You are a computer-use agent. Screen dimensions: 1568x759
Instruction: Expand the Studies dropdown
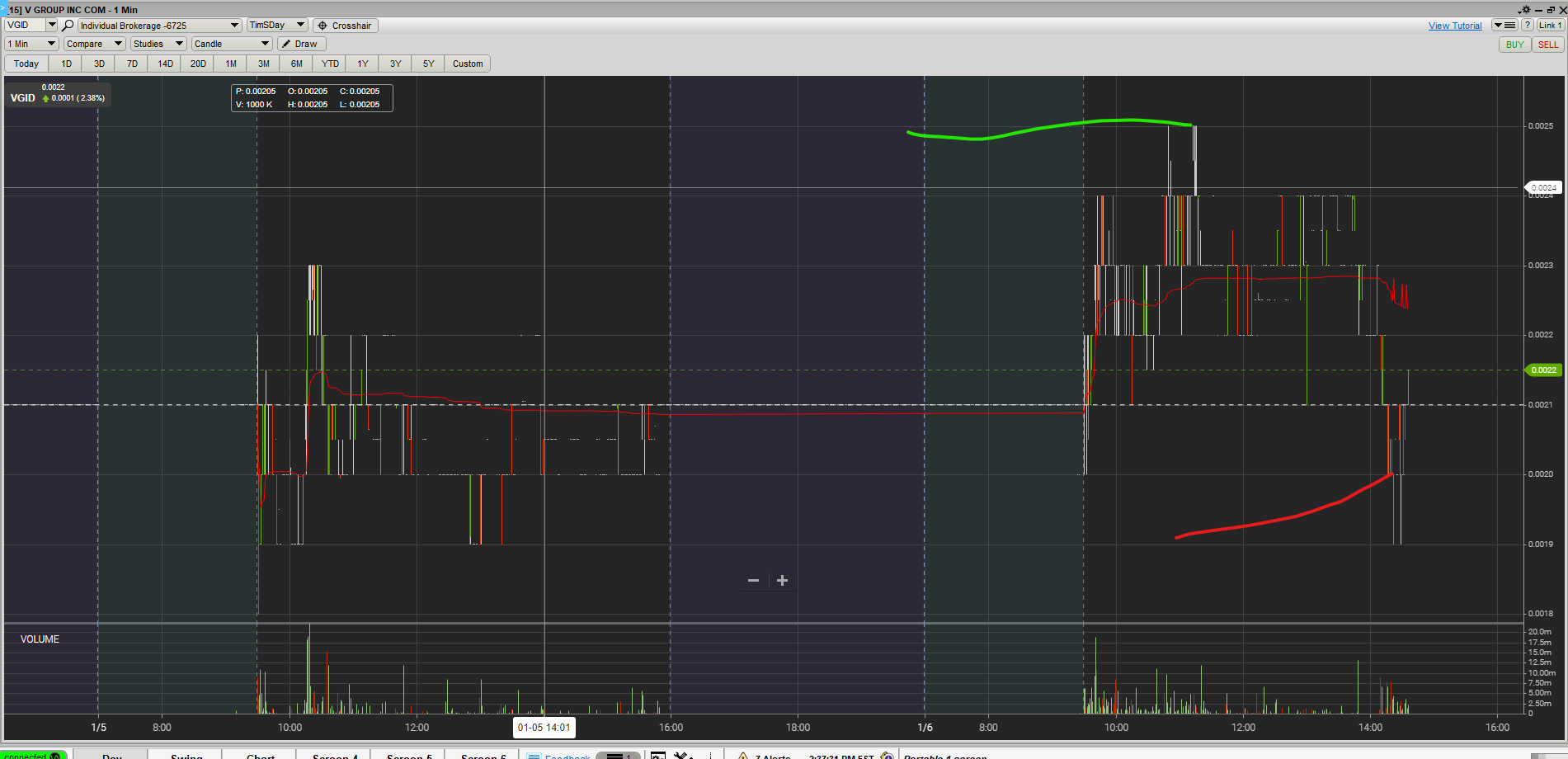158,44
